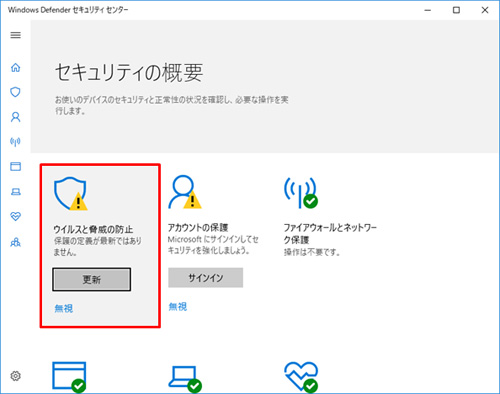Click the Microsoft にサインイン description text
This screenshot has width=500, height=394.
(213, 245)
